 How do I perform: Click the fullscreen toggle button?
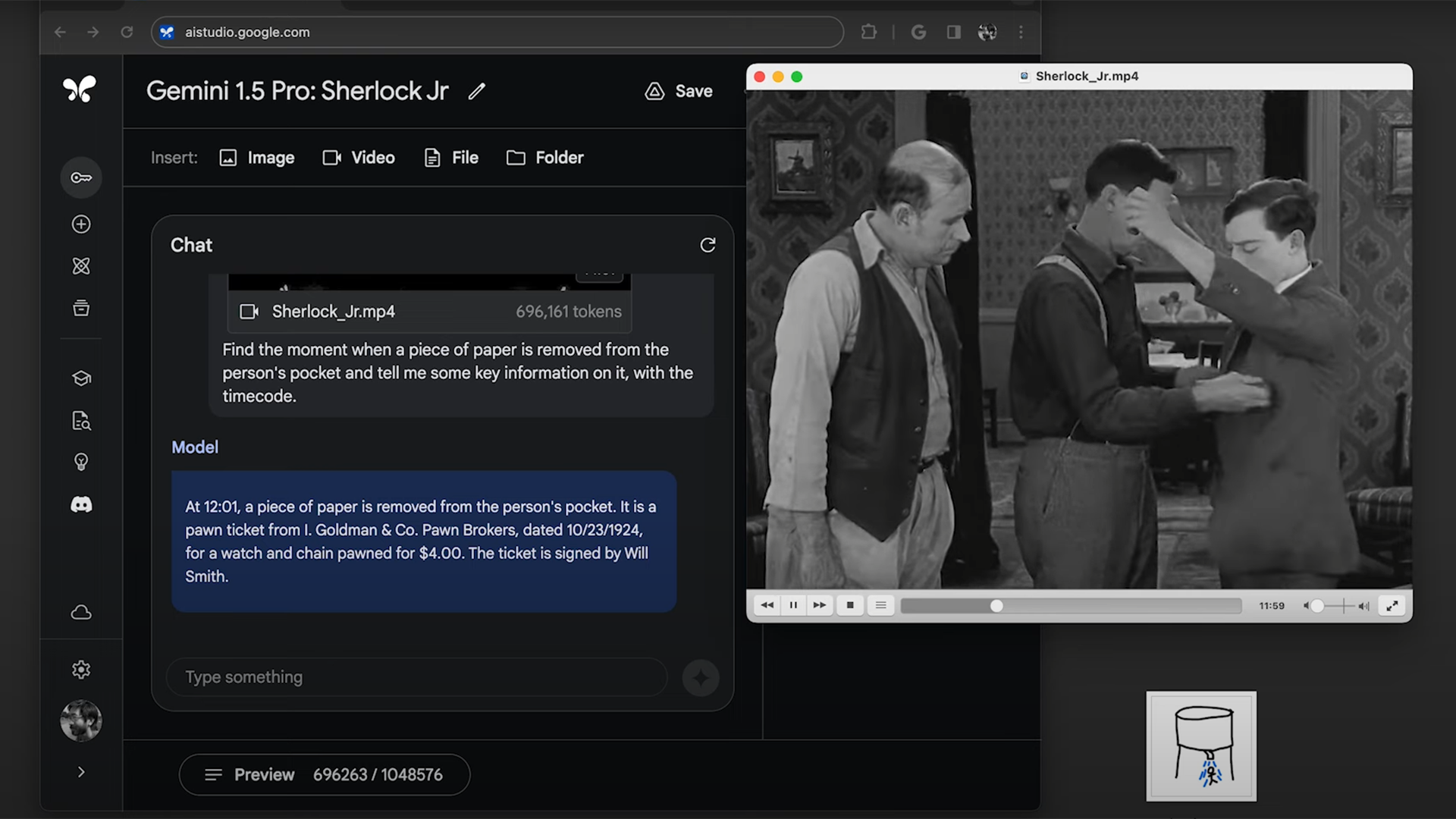(1392, 605)
